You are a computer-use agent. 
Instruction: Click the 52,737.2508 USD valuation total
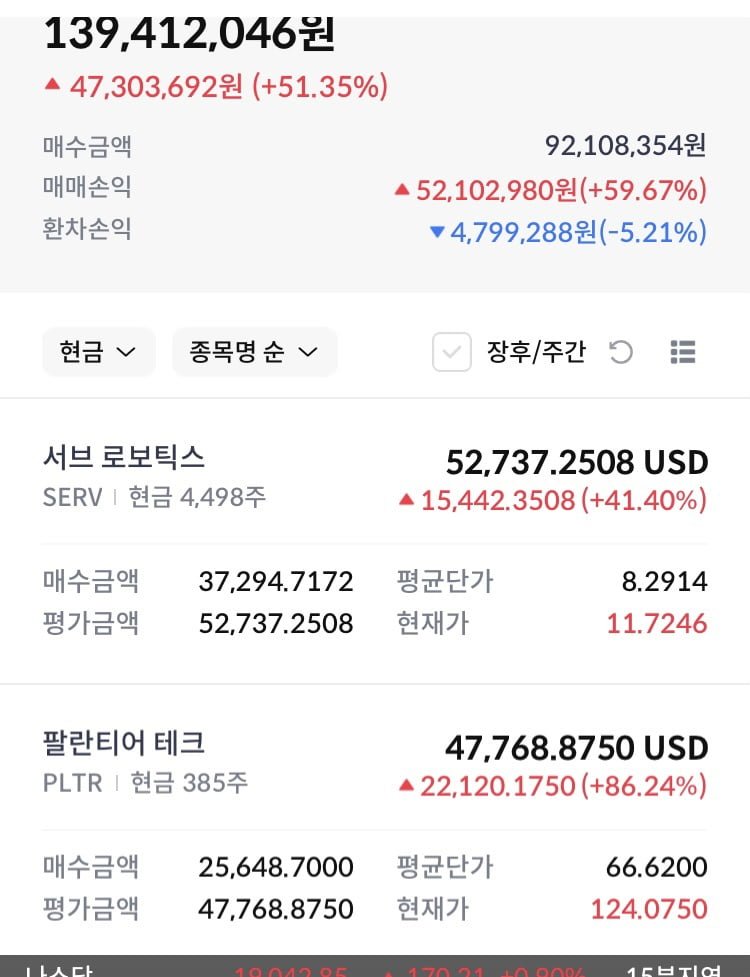(x=577, y=462)
